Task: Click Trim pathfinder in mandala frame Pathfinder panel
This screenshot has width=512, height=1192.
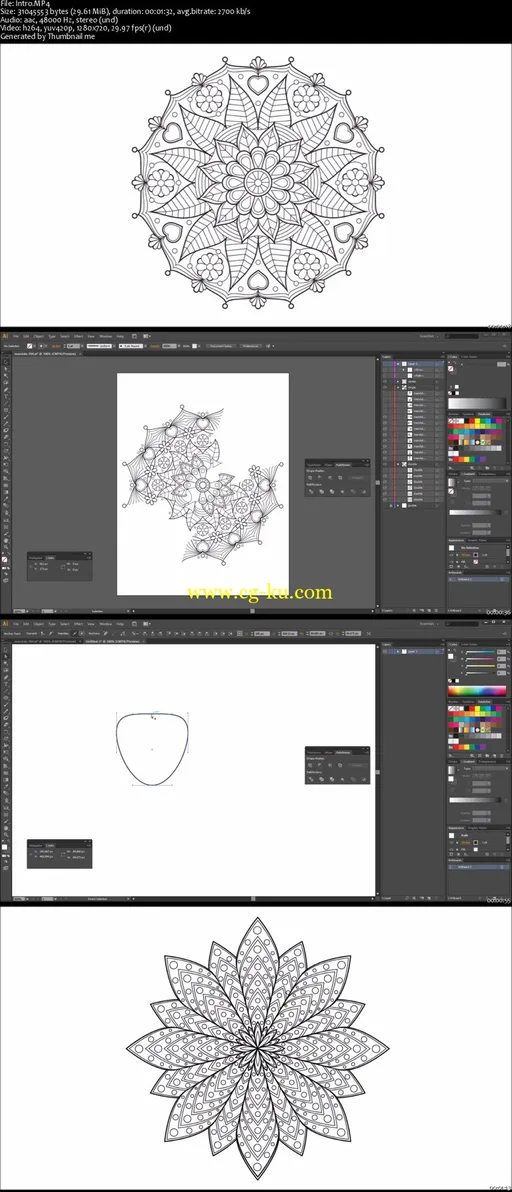Action: (321, 491)
